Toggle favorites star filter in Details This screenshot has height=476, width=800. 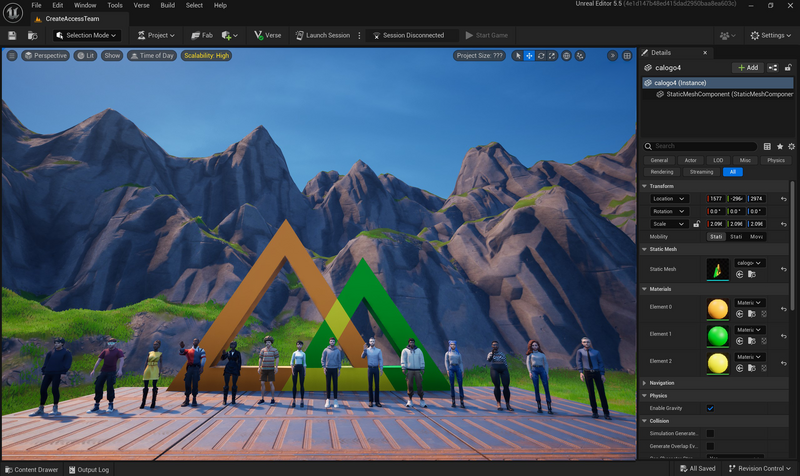pos(780,146)
